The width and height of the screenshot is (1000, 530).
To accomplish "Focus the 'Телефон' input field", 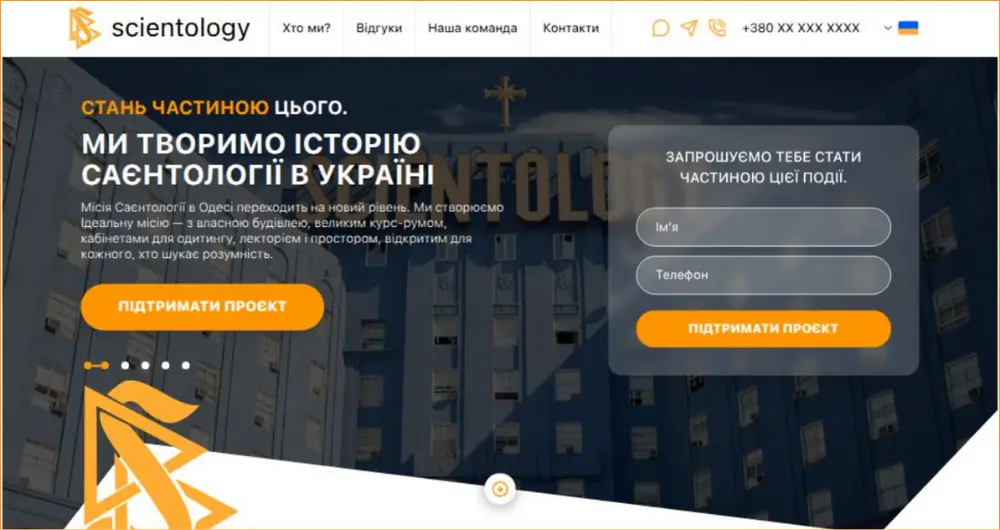I will 763,275.
